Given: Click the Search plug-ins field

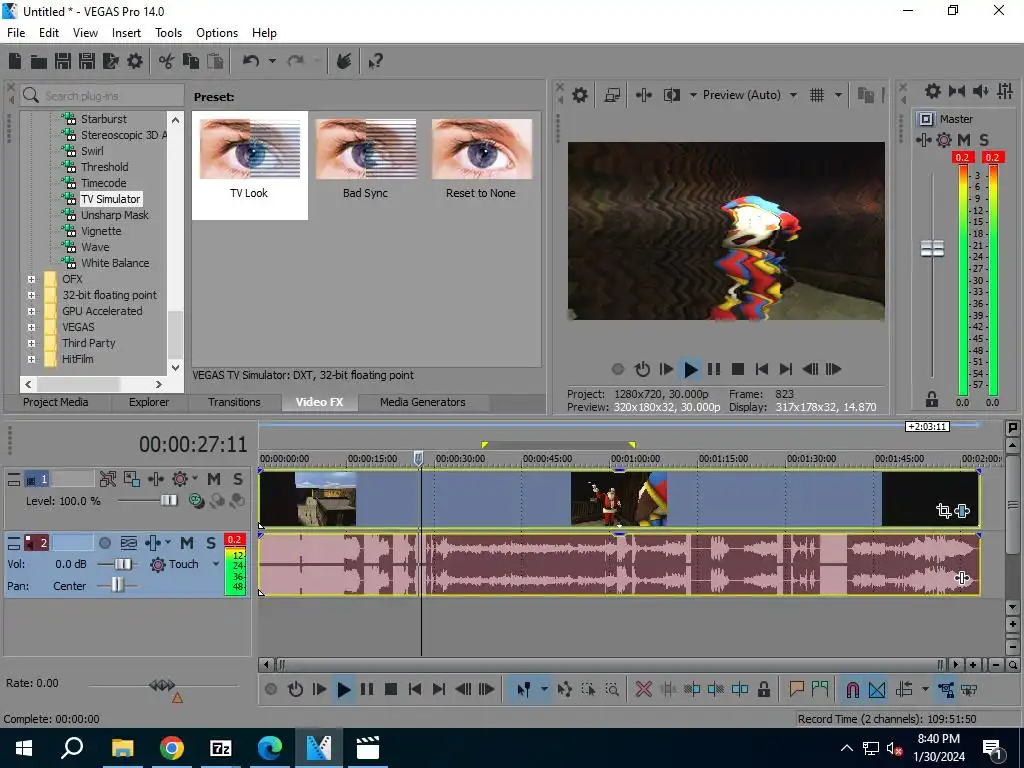Looking at the screenshot, I should pos(103,96).
